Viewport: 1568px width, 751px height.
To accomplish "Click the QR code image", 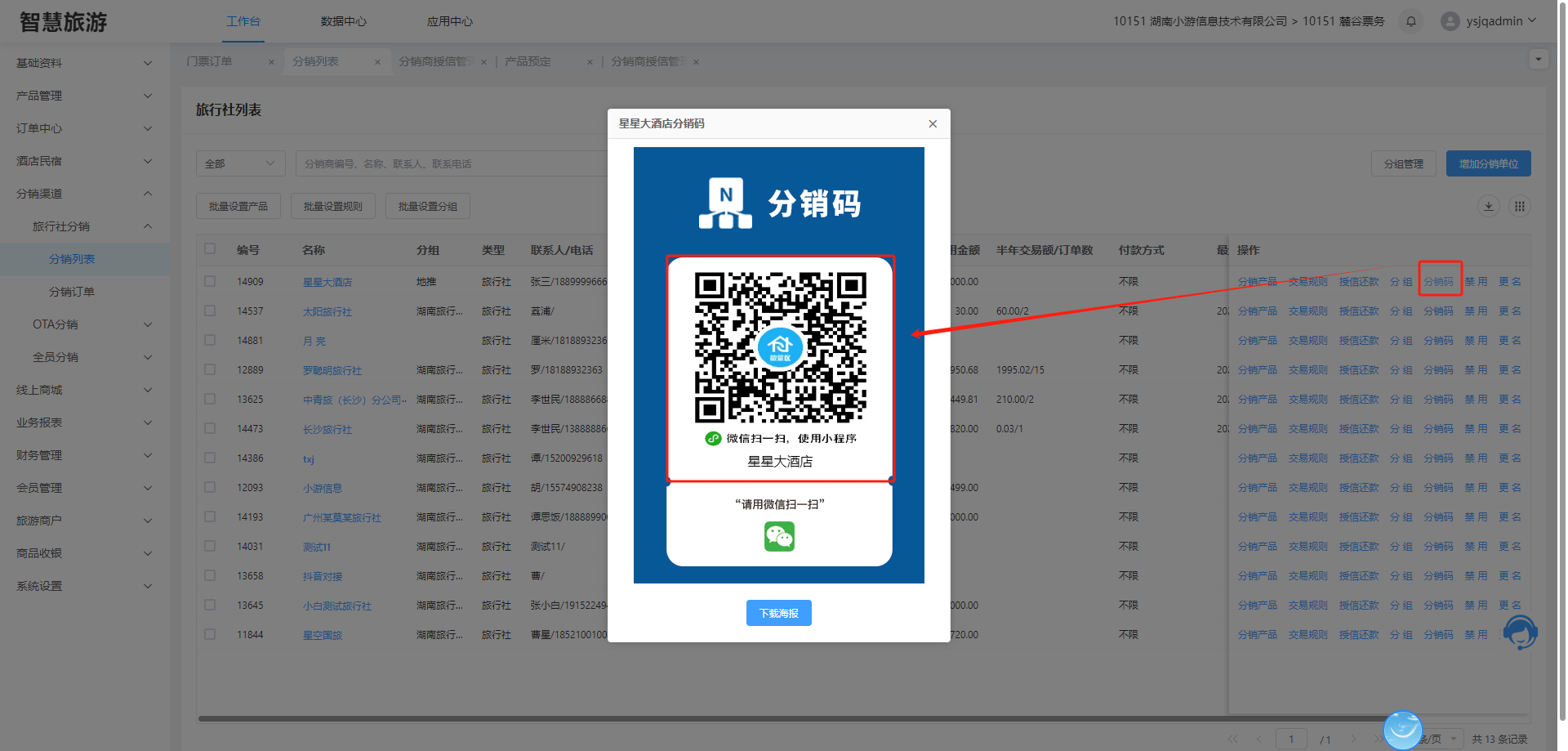I will pyautogui.click(x=780, y=347).
